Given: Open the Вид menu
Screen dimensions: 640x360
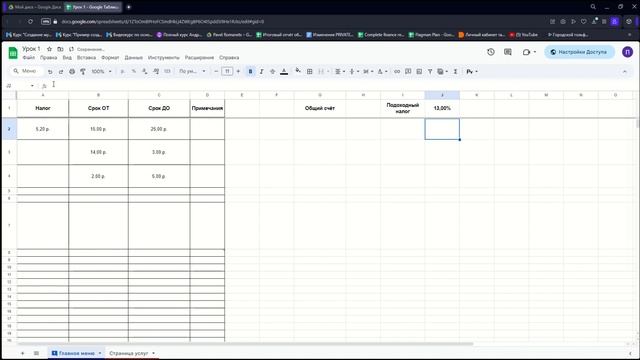Looking at the screenshot, I should click(x=67, y=58).
